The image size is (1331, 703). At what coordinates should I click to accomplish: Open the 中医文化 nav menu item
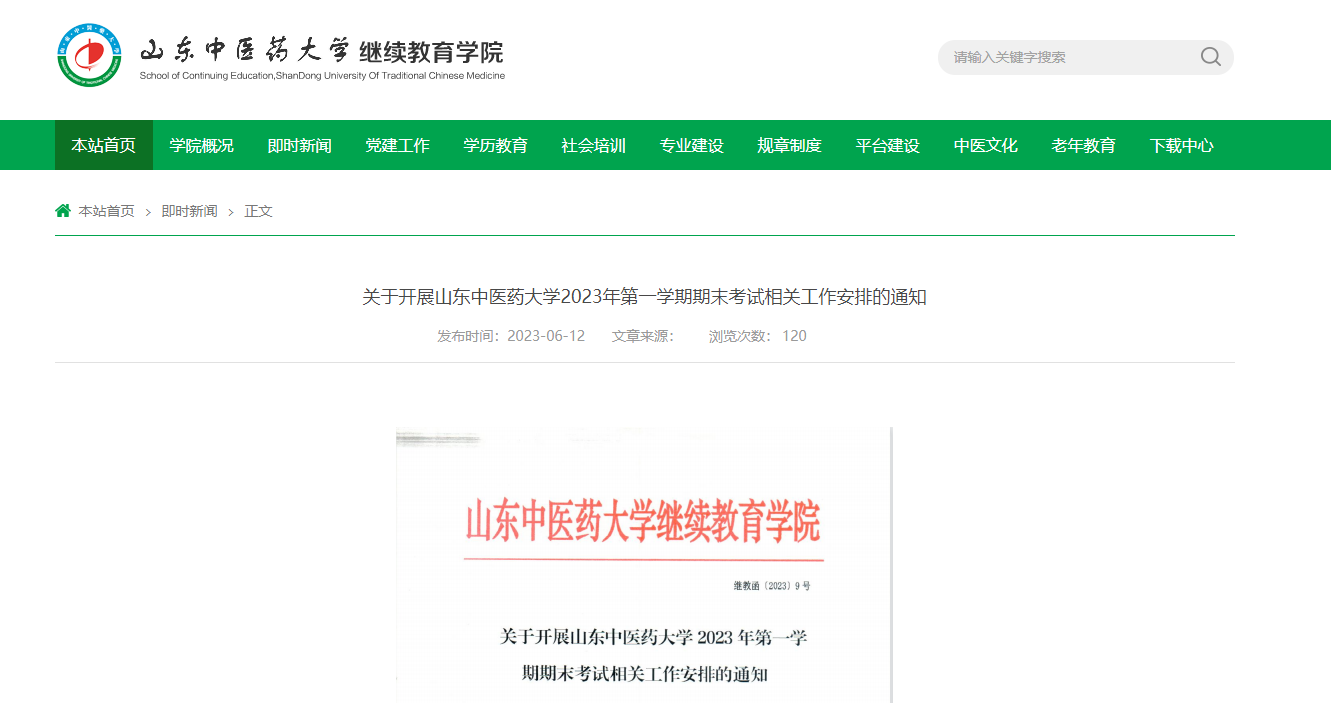tap(986, 145)
